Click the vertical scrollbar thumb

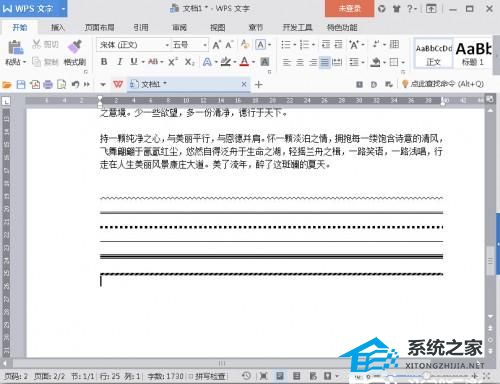click(490, 261)
